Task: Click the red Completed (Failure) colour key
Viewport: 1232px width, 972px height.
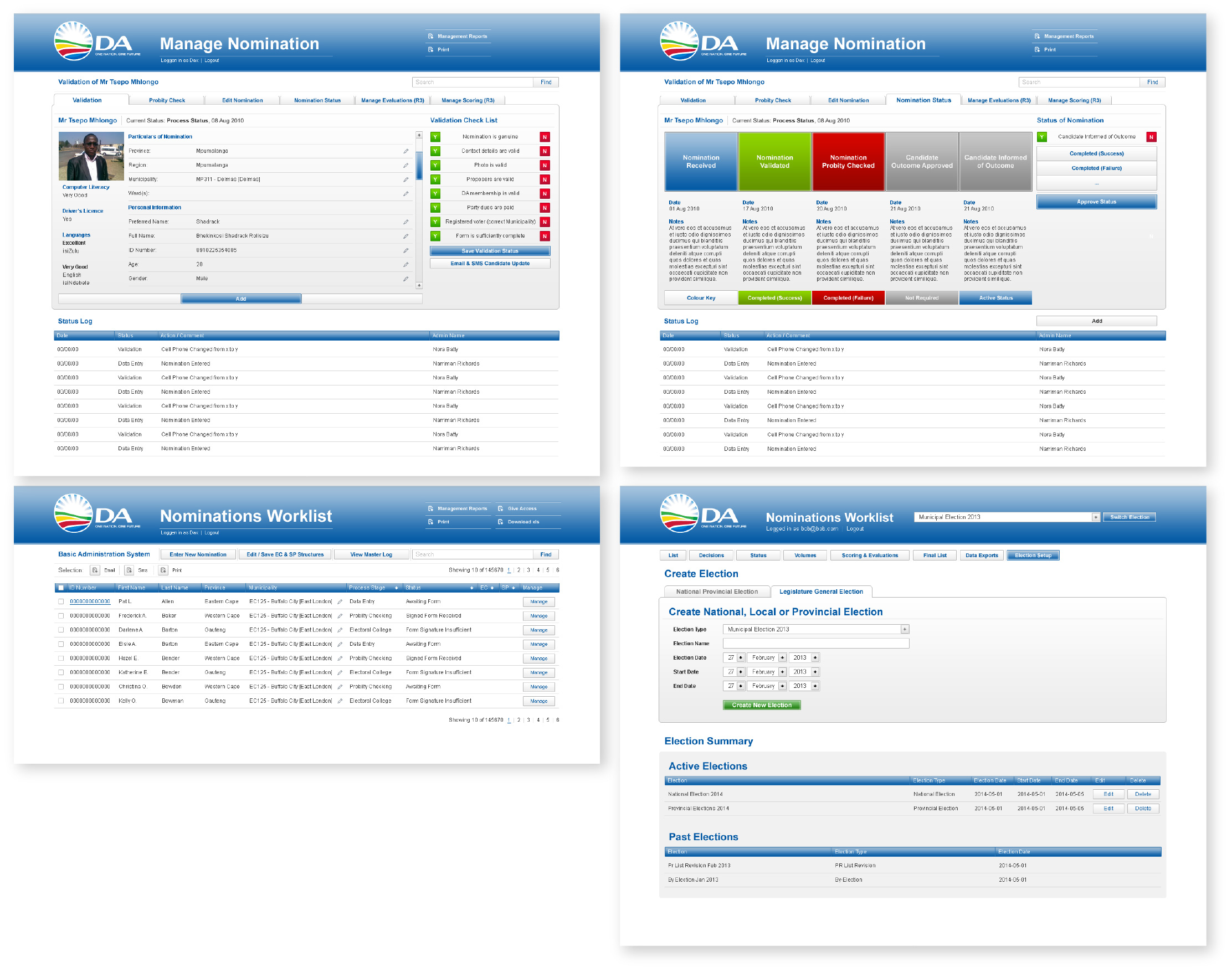Action: [848, 298]
